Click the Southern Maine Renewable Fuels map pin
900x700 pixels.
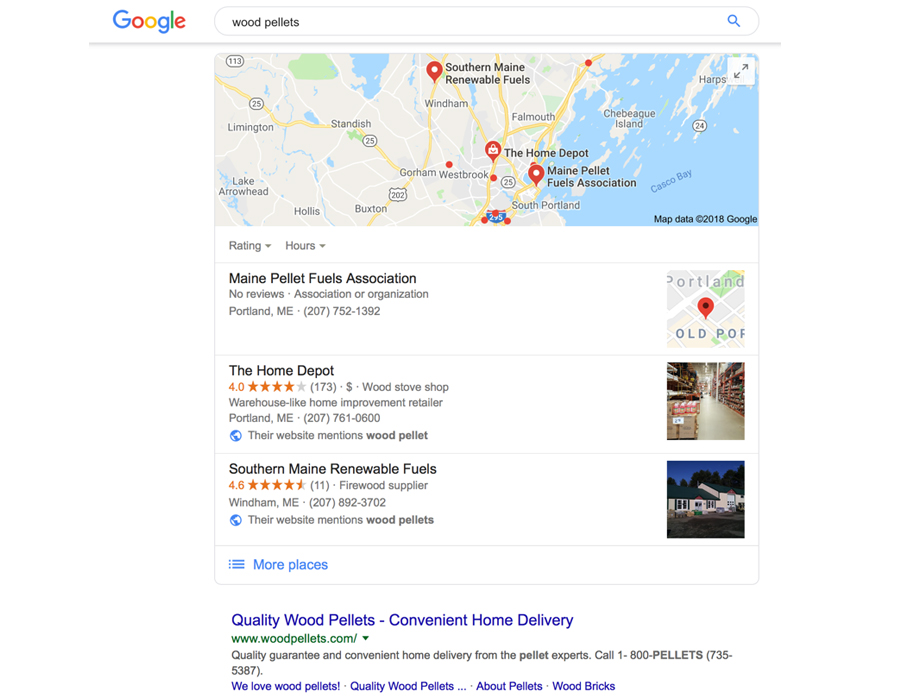tap(435, 72)
